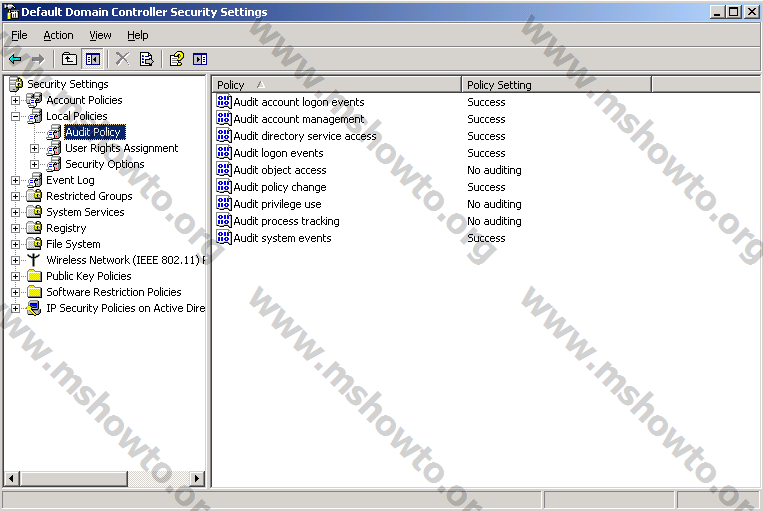
Task: Click 'No auditing' for Audit process tracking
Action: coord(494,221)
